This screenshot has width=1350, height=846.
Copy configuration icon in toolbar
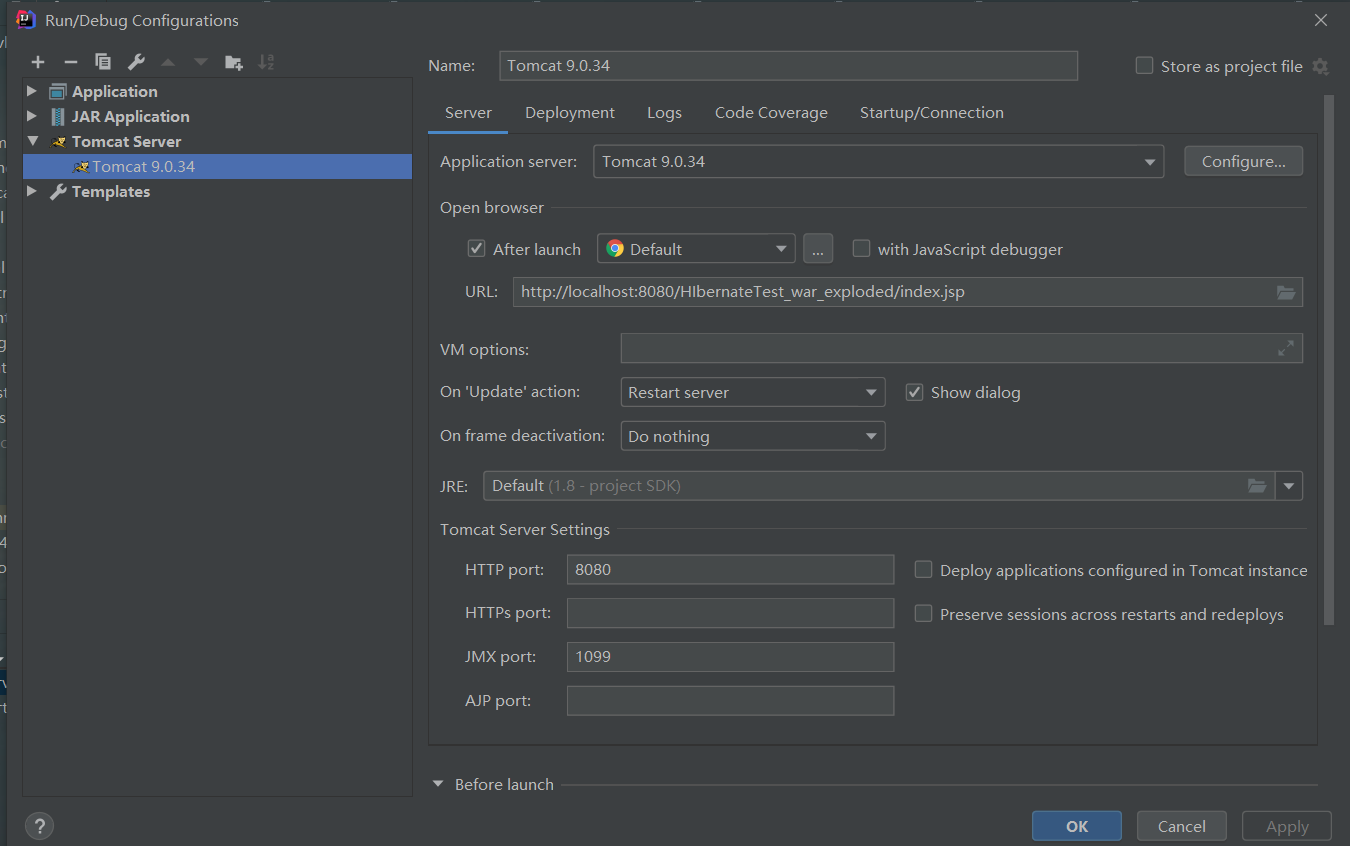[103, 62]
